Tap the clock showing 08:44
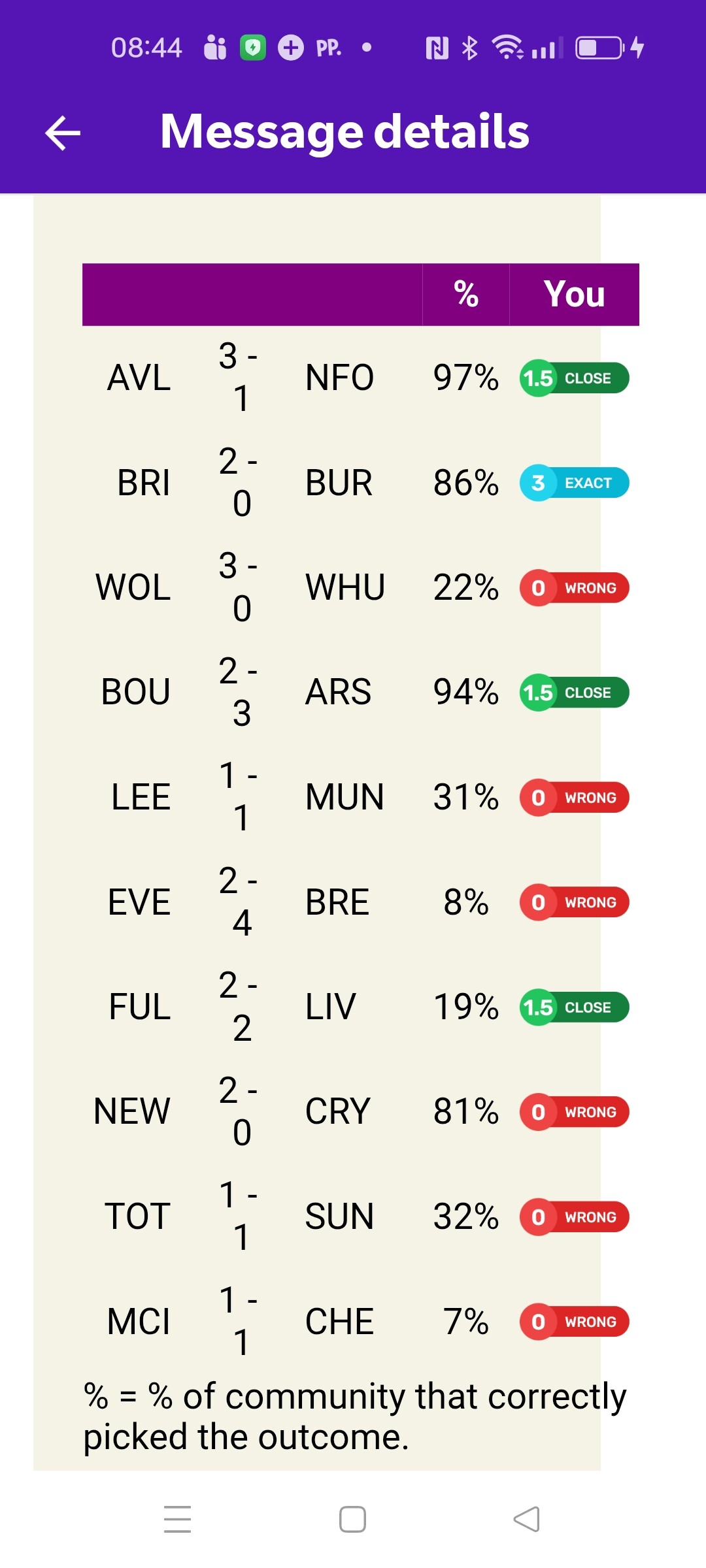The height and width of the screenshot is (1568, 706). point(146,48)
